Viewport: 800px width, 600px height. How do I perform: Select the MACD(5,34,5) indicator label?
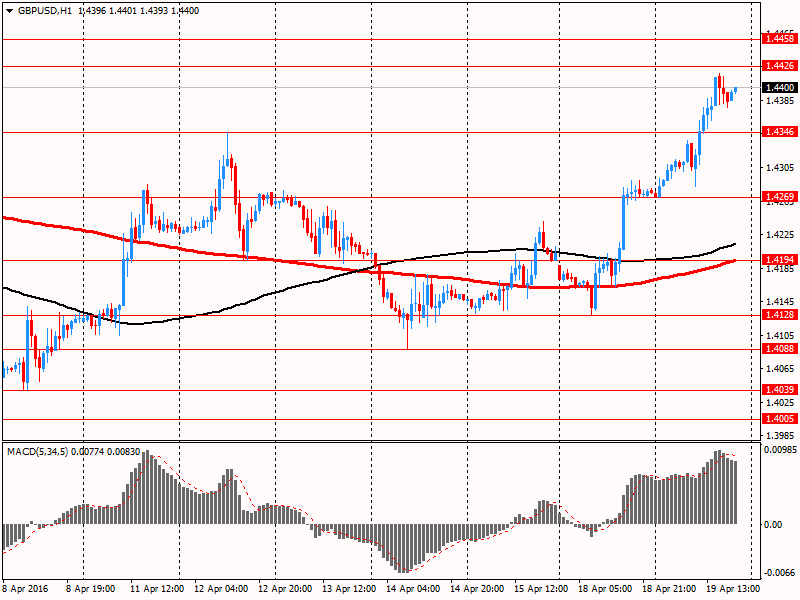coord(37,452)
